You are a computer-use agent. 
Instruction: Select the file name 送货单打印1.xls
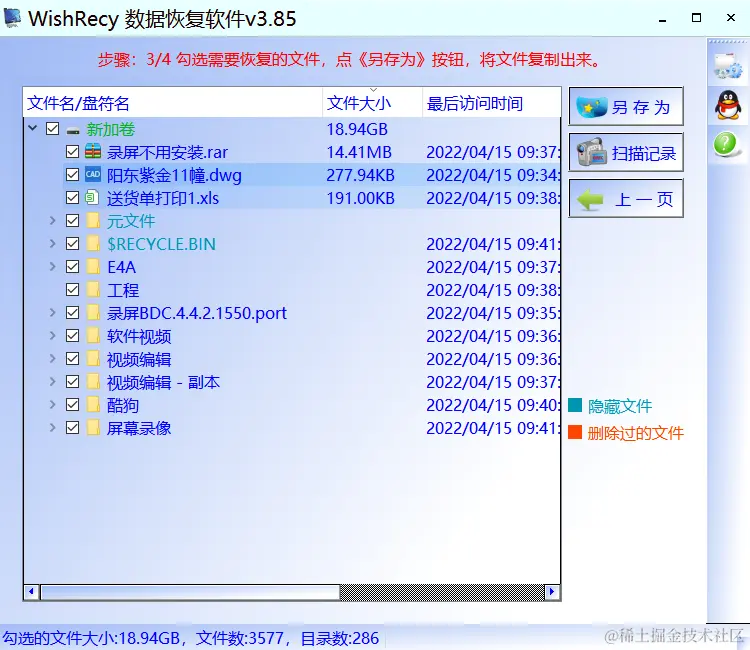coord(163,198)
